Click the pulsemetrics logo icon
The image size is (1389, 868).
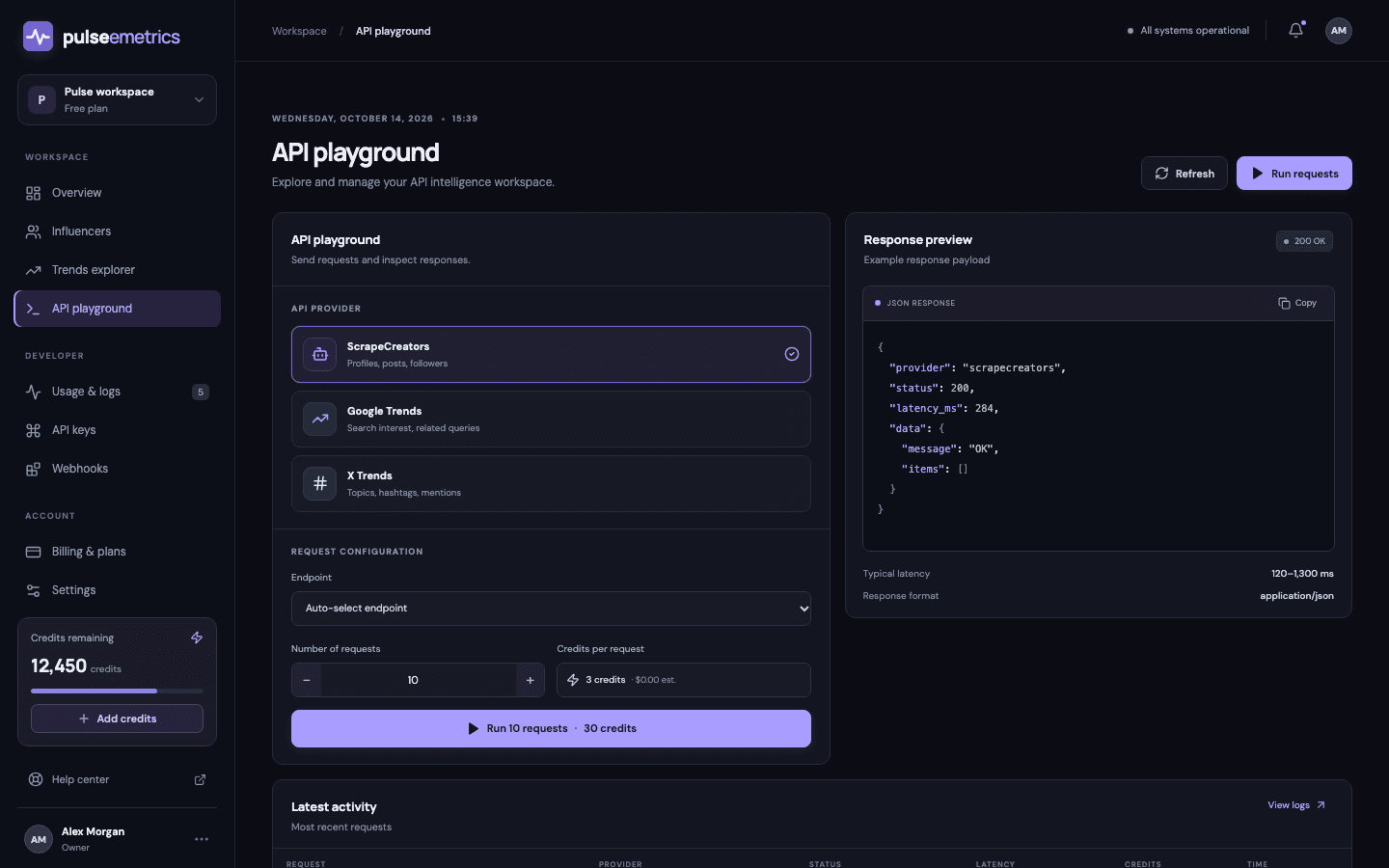pyautogui.click(x=38, y=37)
